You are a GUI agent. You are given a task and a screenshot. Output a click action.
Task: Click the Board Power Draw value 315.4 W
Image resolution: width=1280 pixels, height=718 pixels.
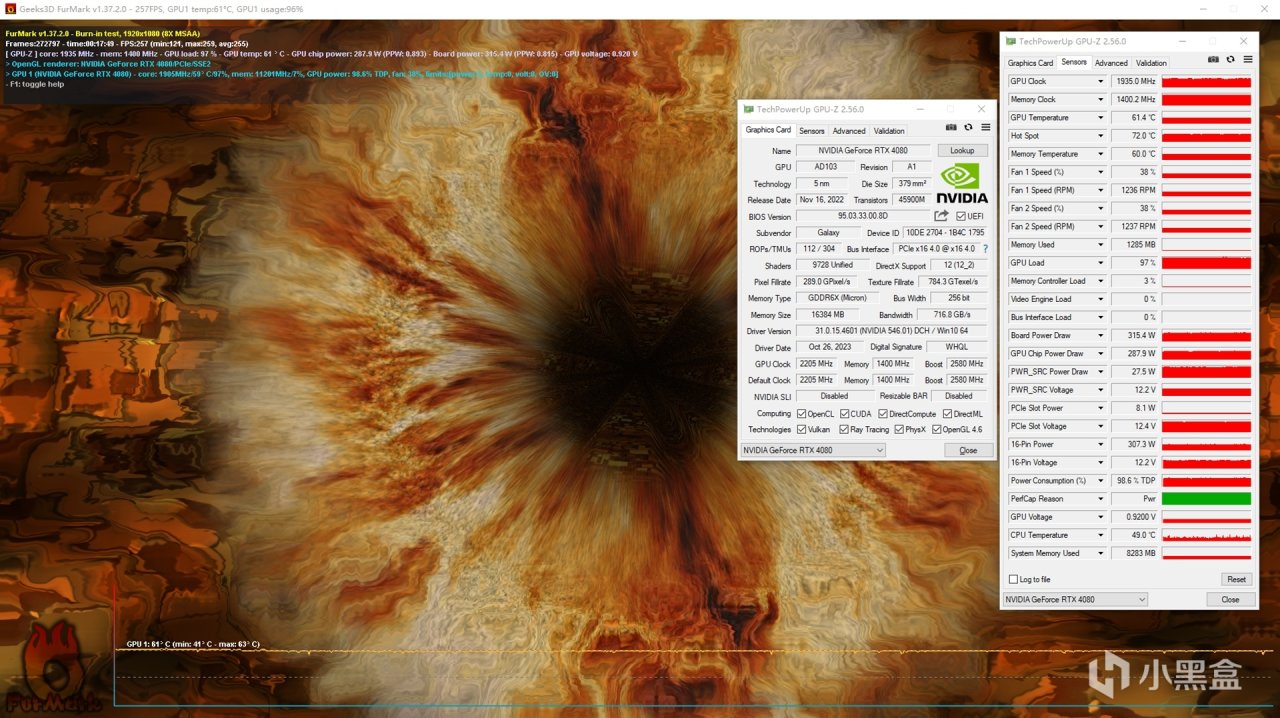(x=1134, y=336)
